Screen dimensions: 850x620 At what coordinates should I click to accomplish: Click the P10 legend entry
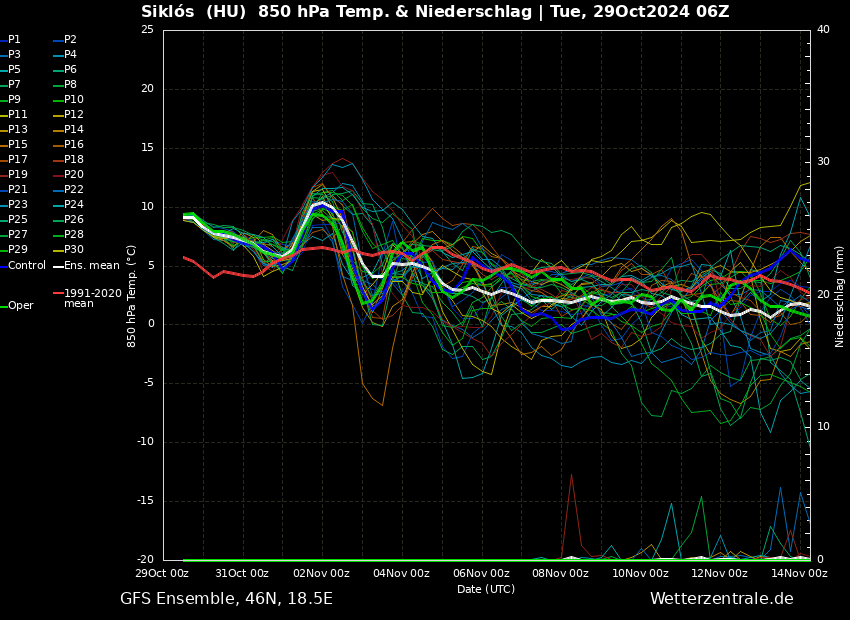tap(74, 100)
